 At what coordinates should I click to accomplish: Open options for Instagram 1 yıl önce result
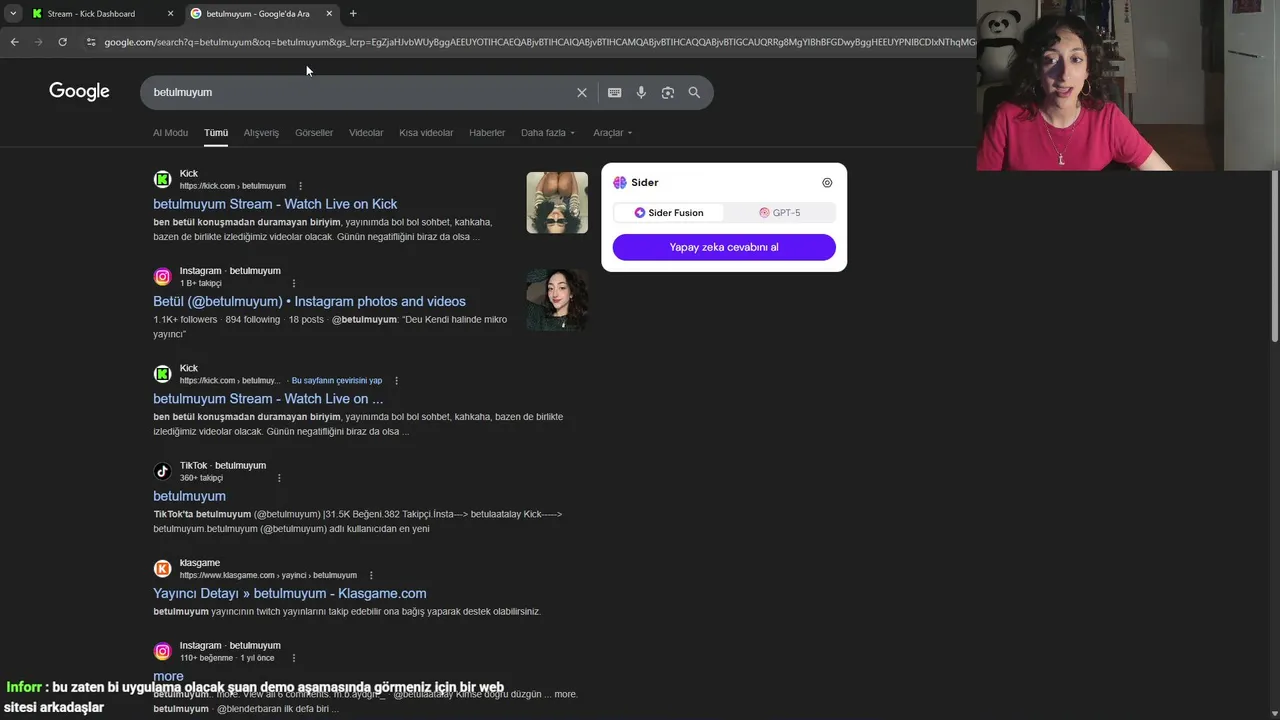294,658
